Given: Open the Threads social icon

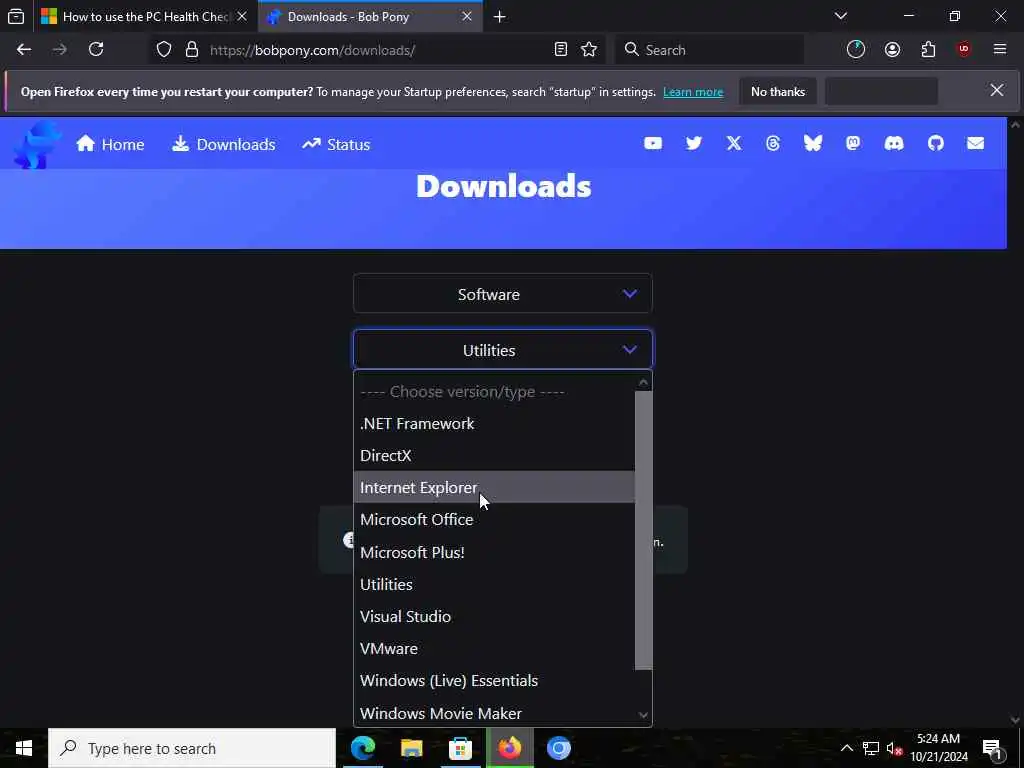Looking at the screenshot, I should pyautogui.click(x=773, y=143).
